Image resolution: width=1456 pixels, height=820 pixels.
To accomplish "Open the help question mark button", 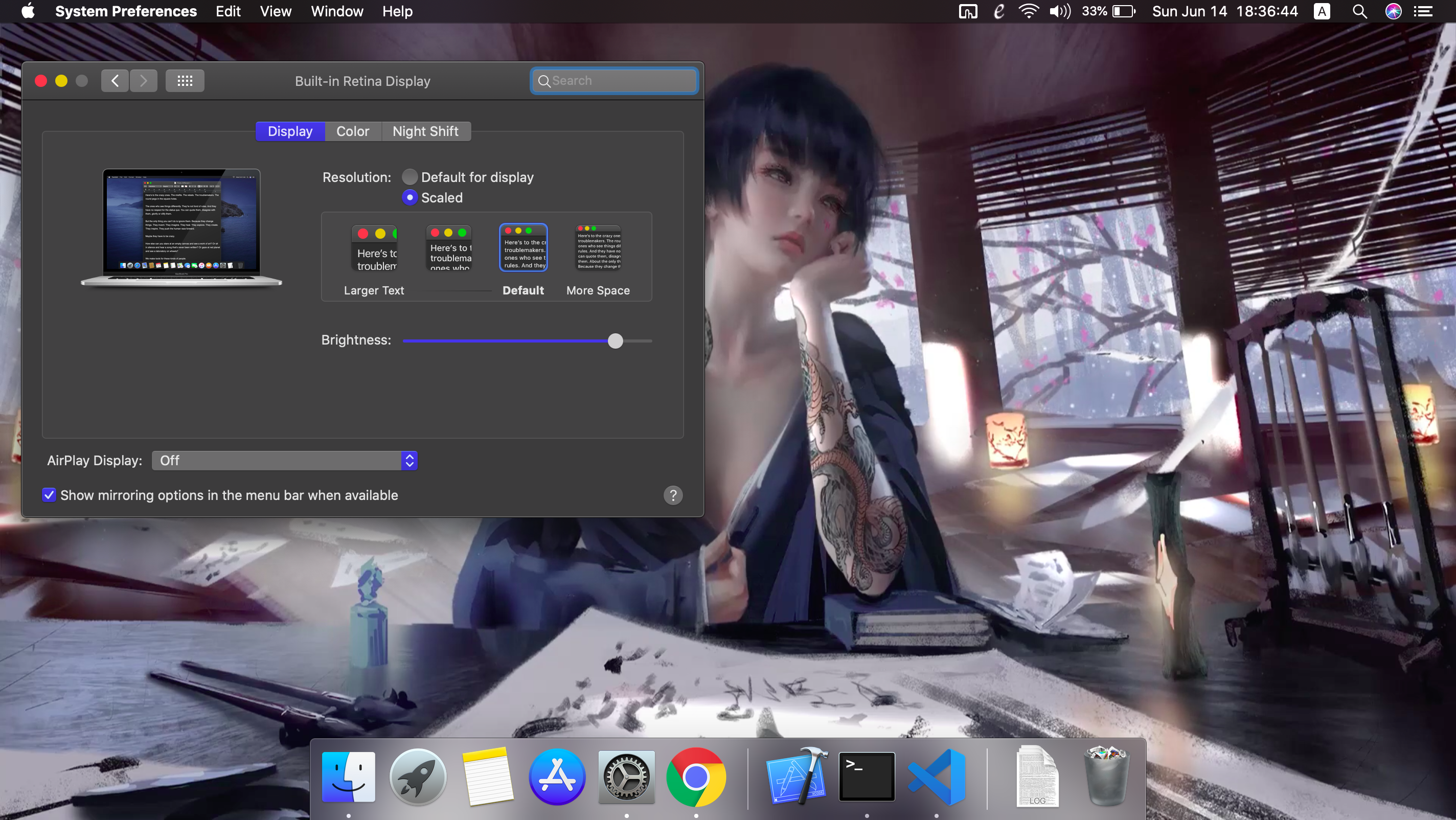I will [673, 495].
